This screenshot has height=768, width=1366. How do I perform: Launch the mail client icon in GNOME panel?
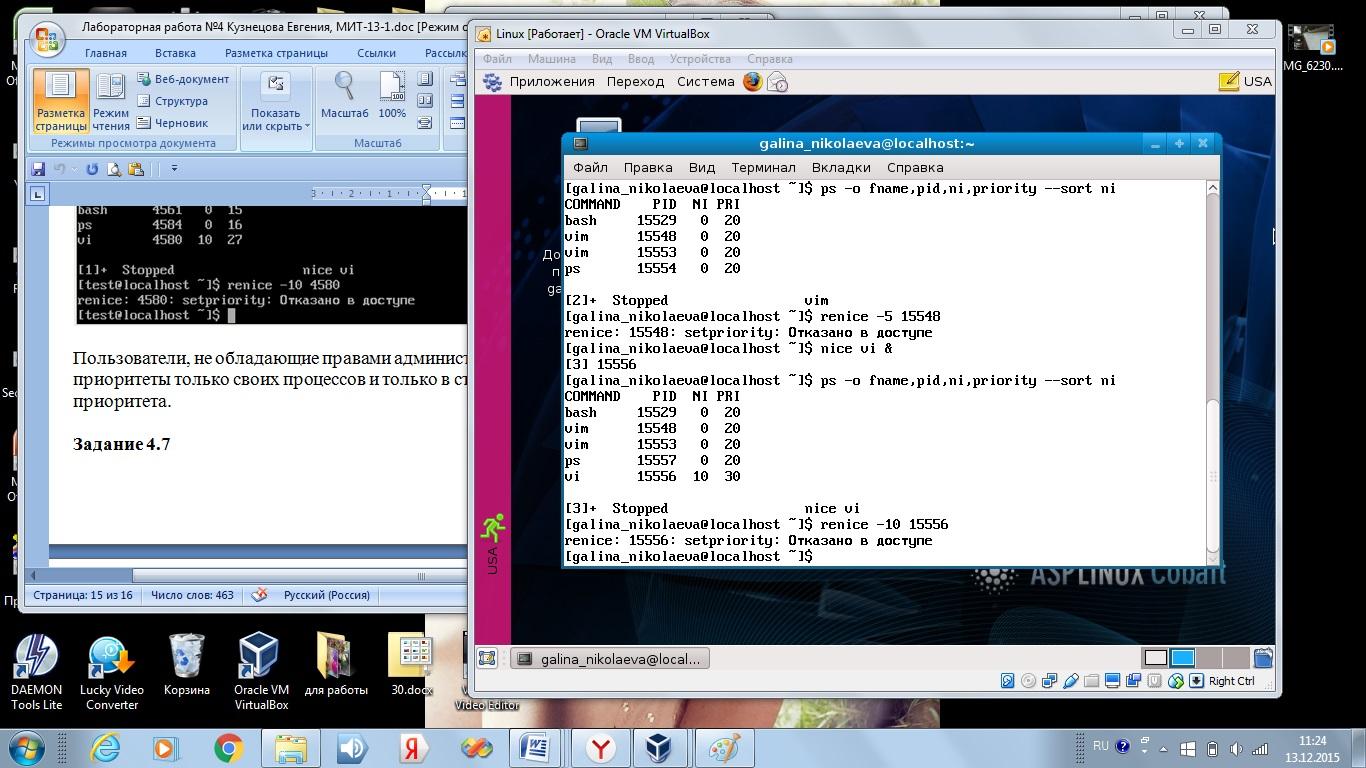tap(777, 82)
